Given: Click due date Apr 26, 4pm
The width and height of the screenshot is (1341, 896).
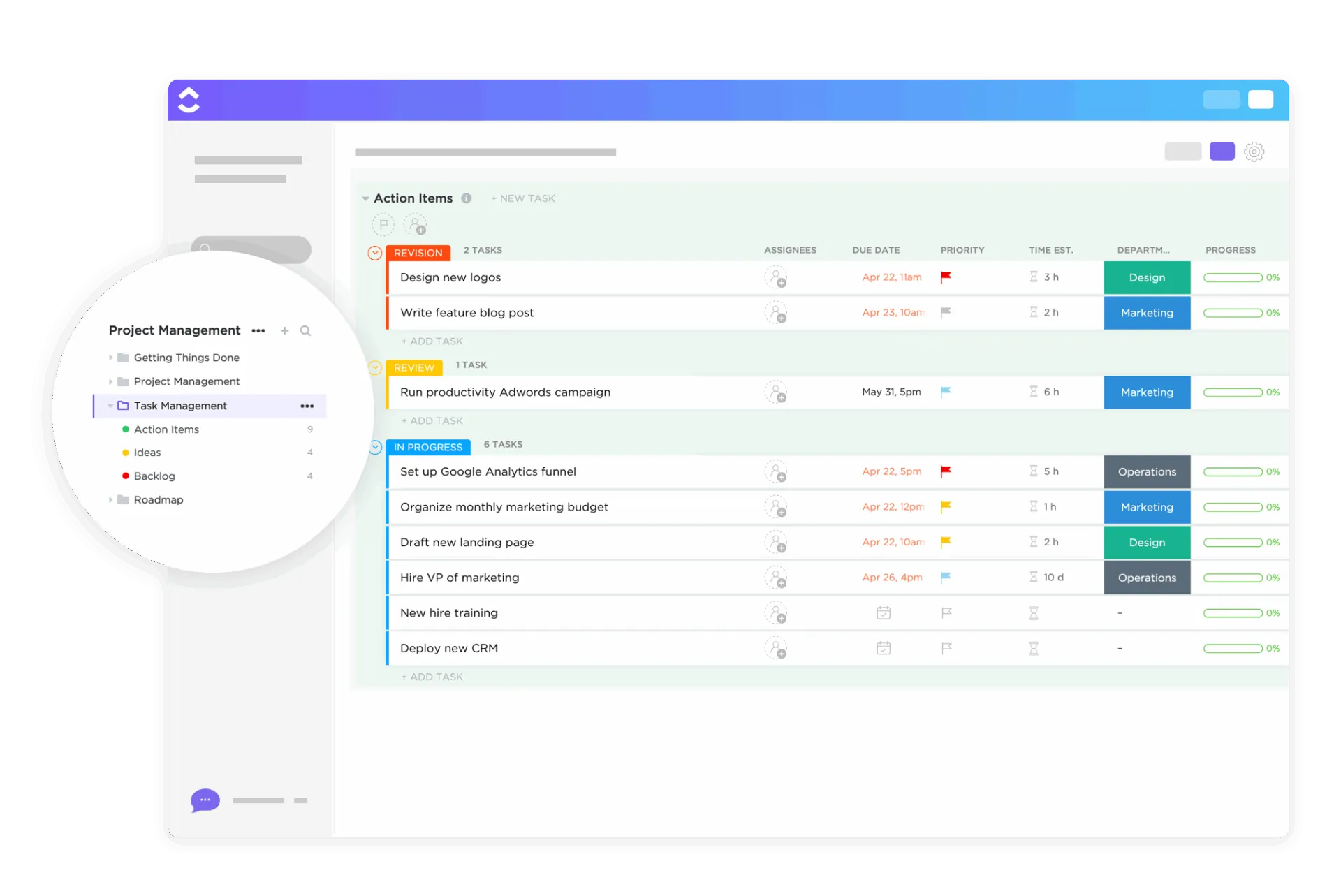Looking at the screenshot, I should [892, 578].
